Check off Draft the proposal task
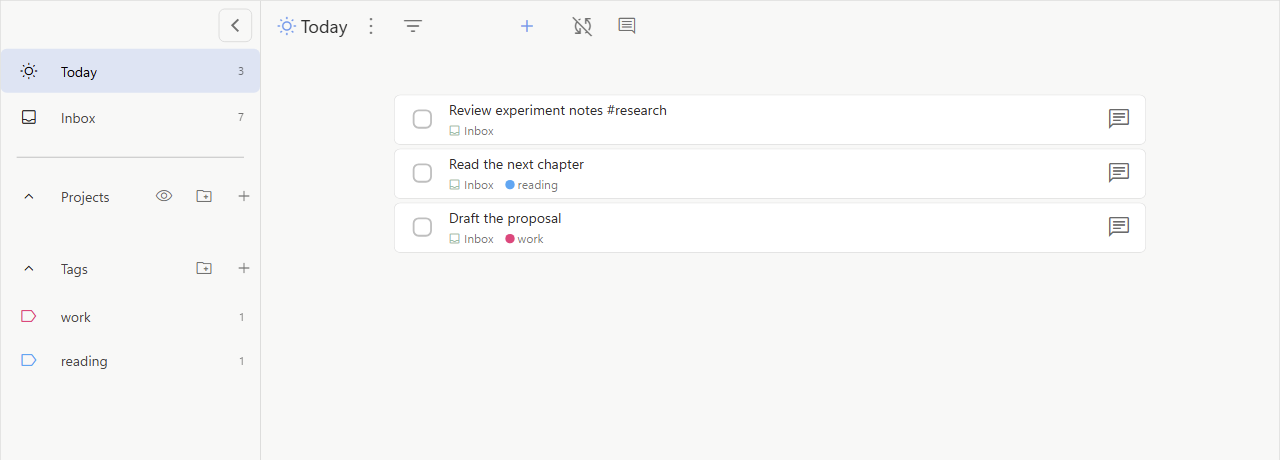The height and width of the screenshot is (460, 1280). (422, 227)
